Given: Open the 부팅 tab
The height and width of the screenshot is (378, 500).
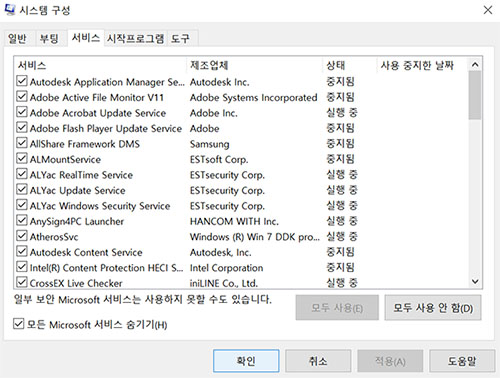Looking at the screenshot, I should coord(49,38).
